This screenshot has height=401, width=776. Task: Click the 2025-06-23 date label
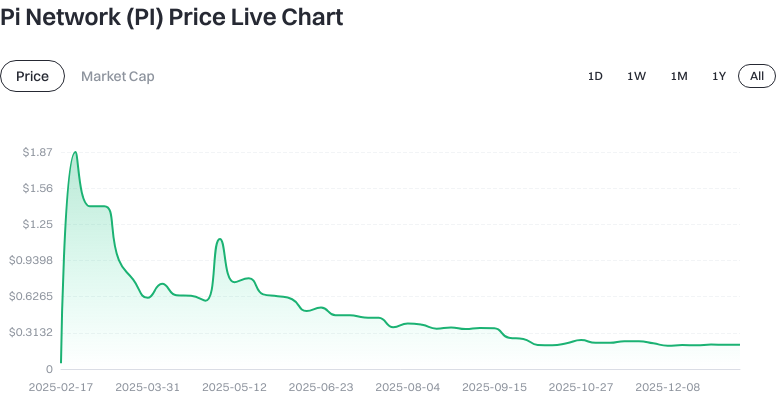(321, 386)
